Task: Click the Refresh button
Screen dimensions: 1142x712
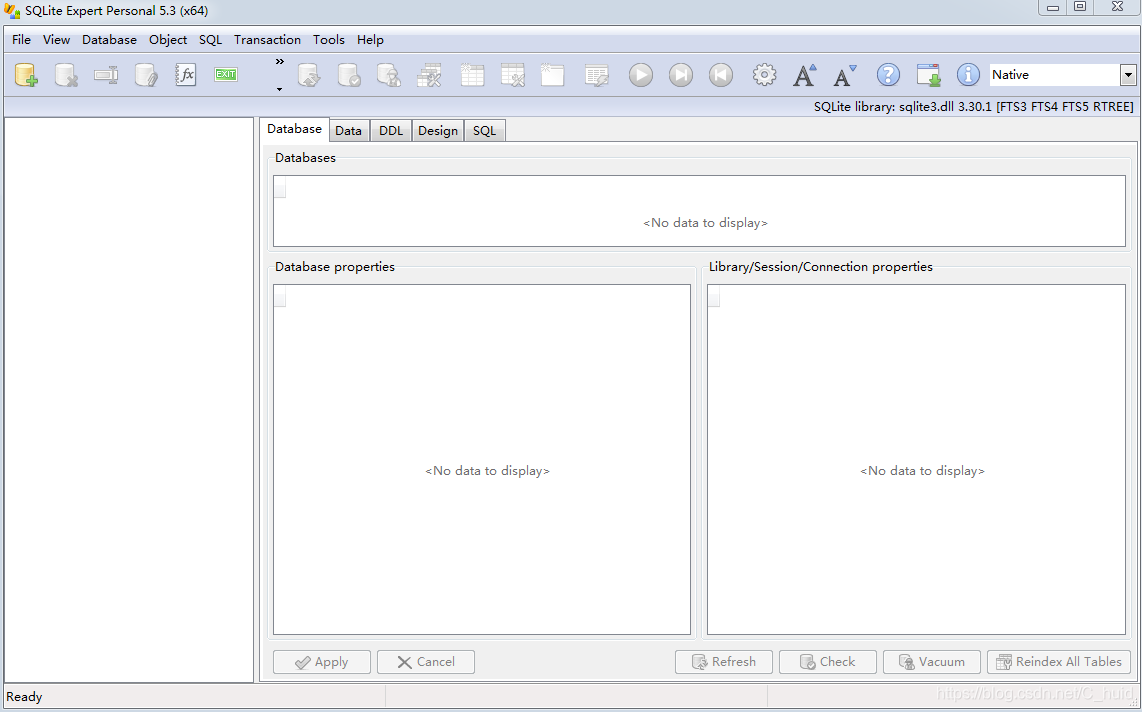Action: click(x=724, y=662)
